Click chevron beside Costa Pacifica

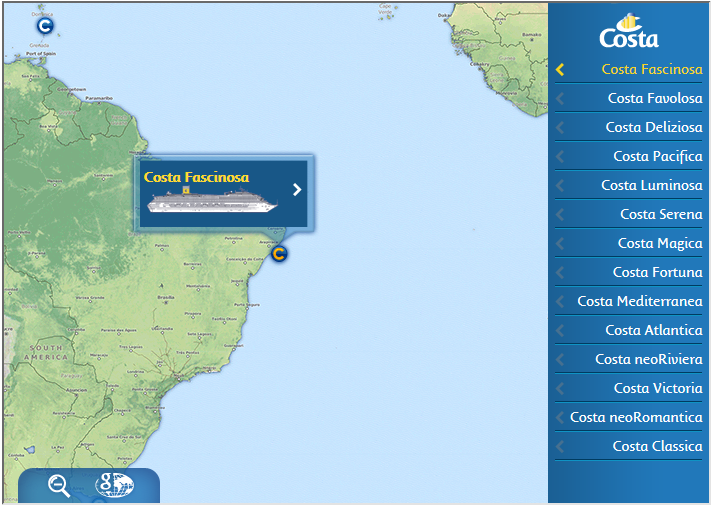pyautogui.click(x=560, y=156)
